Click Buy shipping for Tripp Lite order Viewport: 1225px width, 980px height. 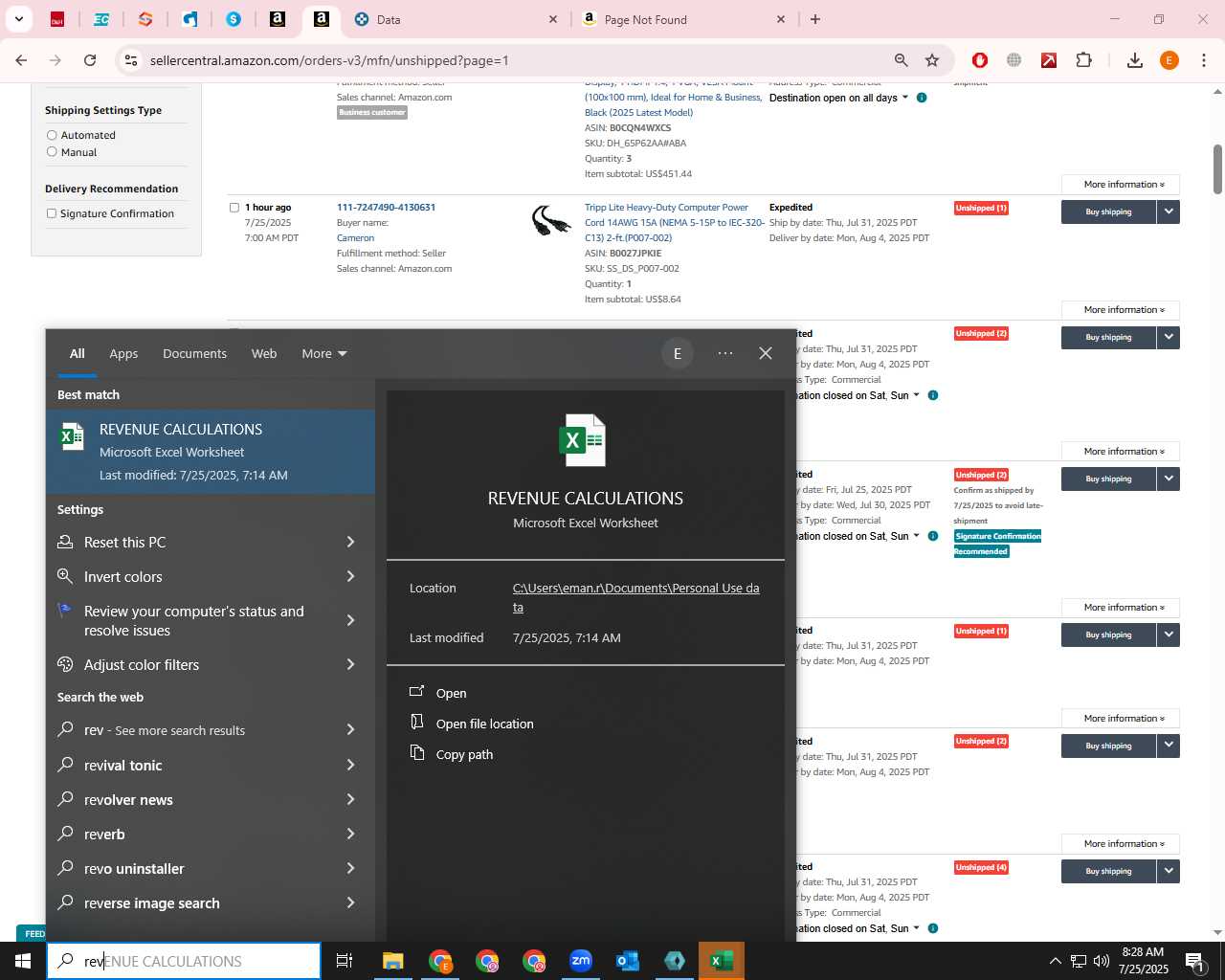tap(1108, 212)
